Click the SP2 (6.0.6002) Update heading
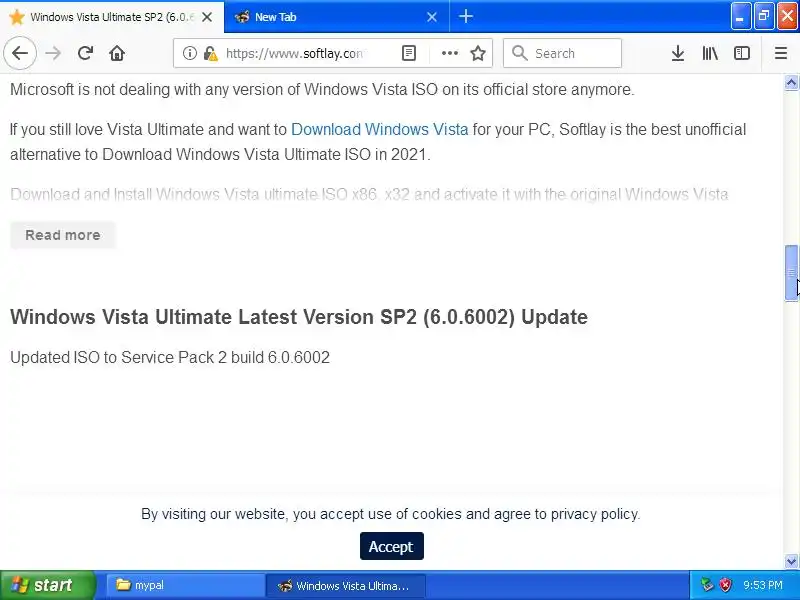The height and width of the screenshot is (600, 800). [x=299, y=317]
